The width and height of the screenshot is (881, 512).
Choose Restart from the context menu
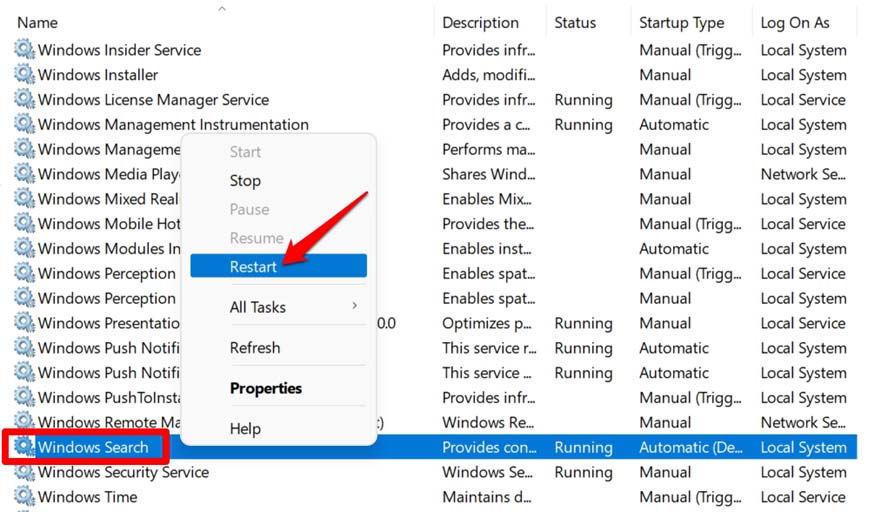(254, 266)
